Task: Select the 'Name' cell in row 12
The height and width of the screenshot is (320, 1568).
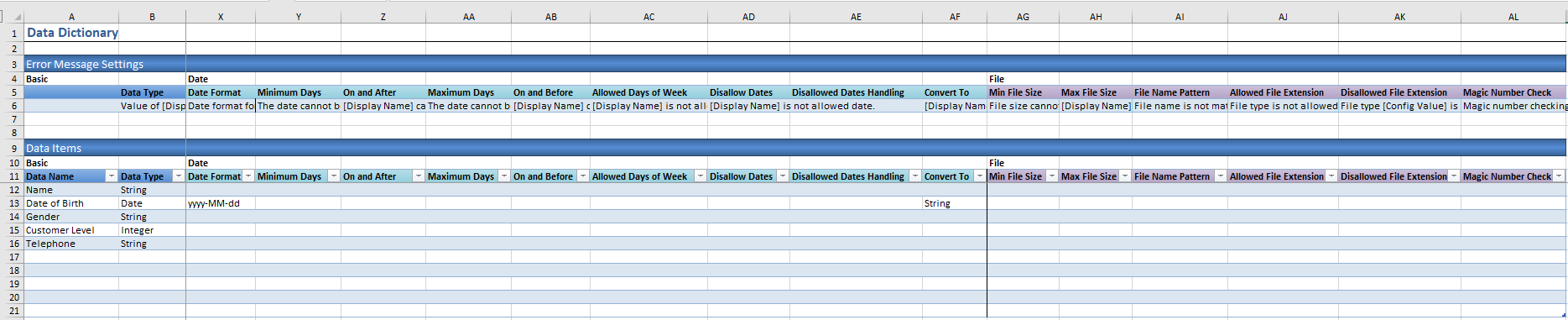Action: click(x=71, y=190)
